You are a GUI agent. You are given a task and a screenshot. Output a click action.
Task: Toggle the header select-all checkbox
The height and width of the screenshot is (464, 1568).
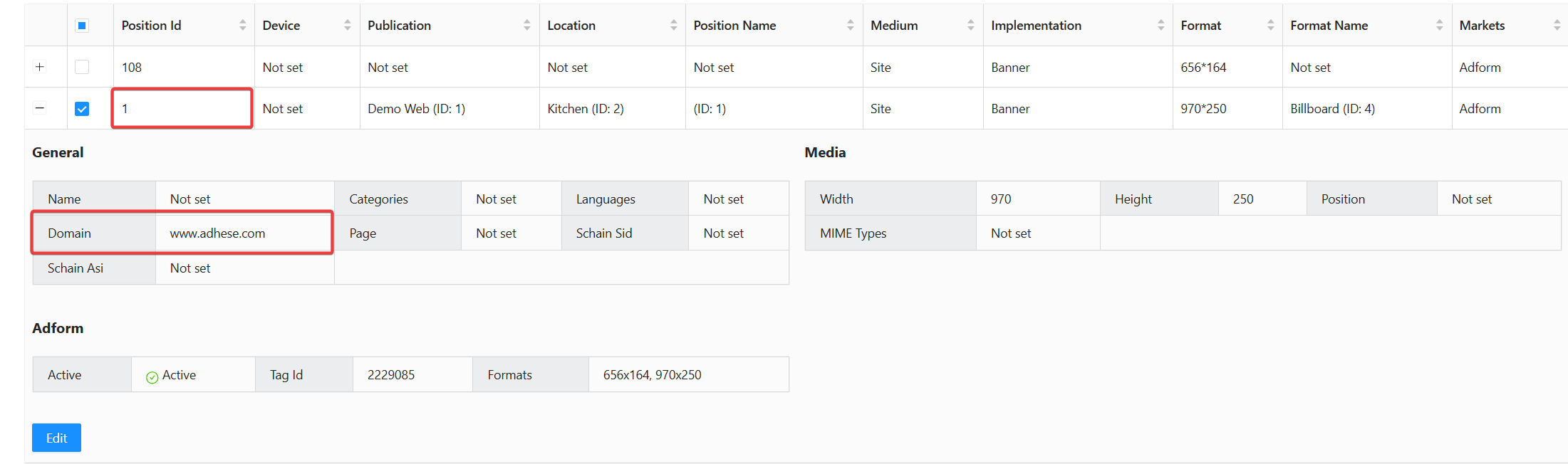click(82, 26)
